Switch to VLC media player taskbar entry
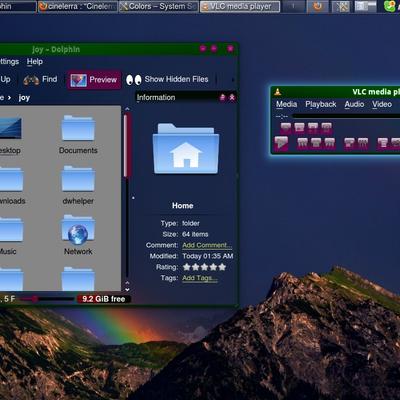Viewport: 400px width, 400px height. (x=240, y=6)
